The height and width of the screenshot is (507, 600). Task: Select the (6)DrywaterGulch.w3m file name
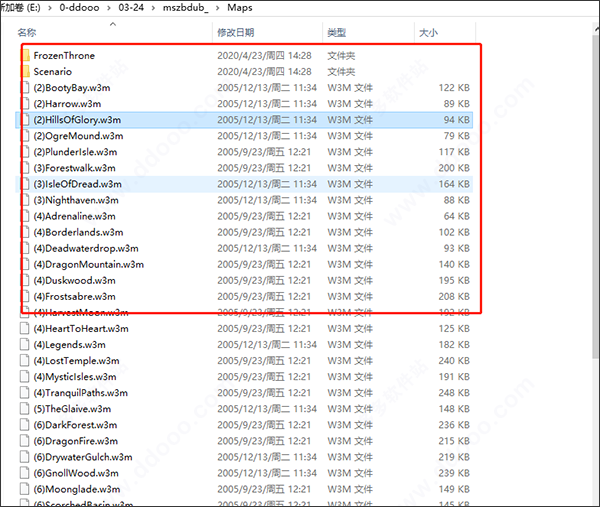[83, 457]
